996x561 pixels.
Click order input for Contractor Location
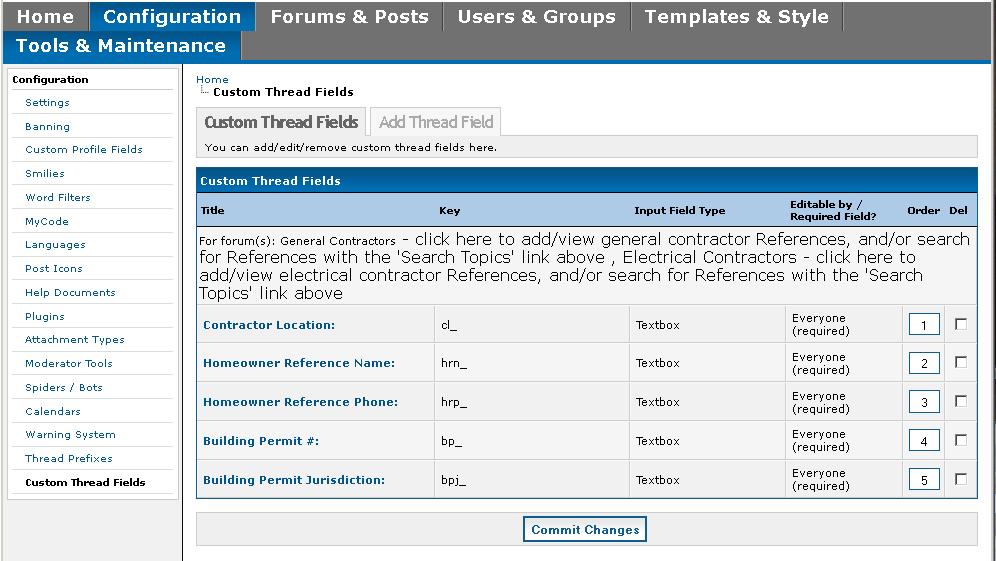(923, 325)
